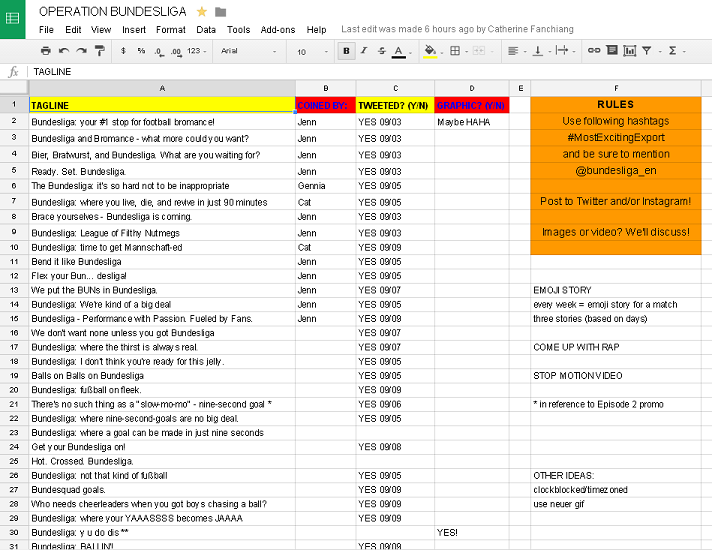Screen dimensions: 712x550
Task: Select the Paint format tool
Action: pyautogui.click(x=99, y=51)
